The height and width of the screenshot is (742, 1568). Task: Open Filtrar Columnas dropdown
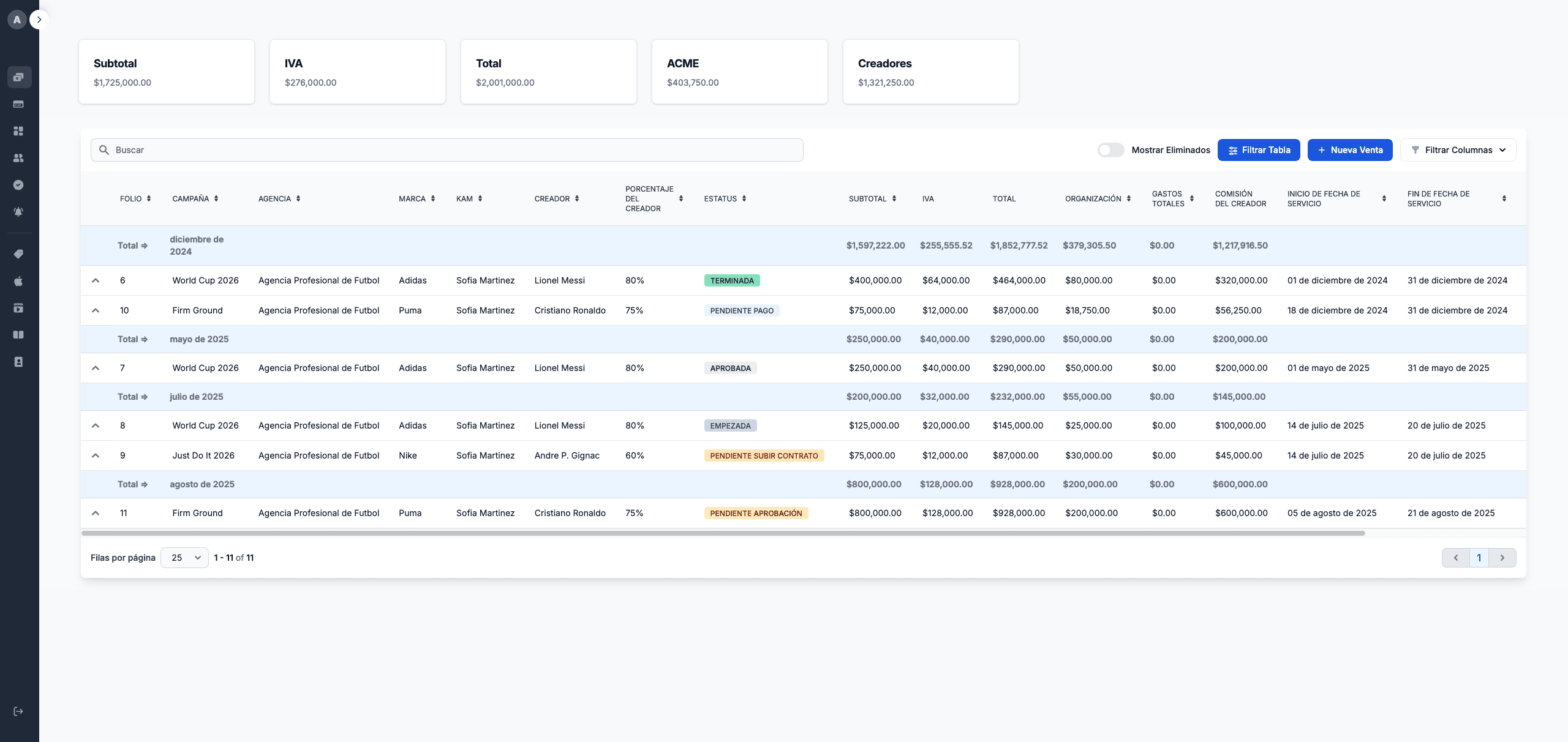[x=1458, y=150]
